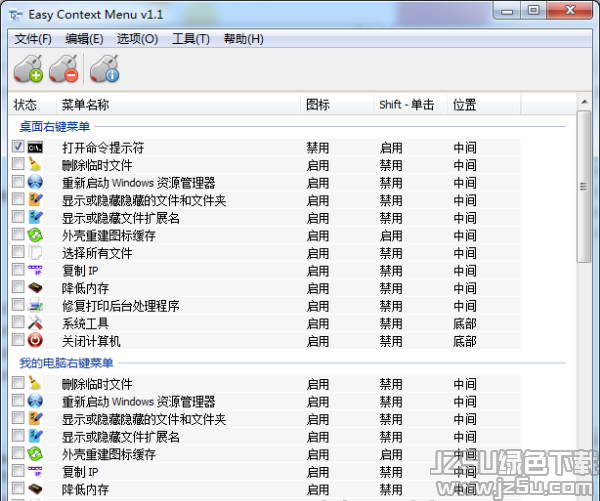Click the blank pages icon of 选择所有文件
The image size is (600, 501).
(x=35, y=253)
